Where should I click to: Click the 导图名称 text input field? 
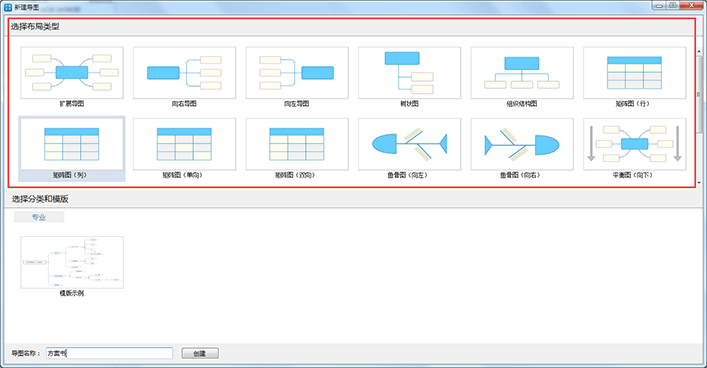(110, 353)
